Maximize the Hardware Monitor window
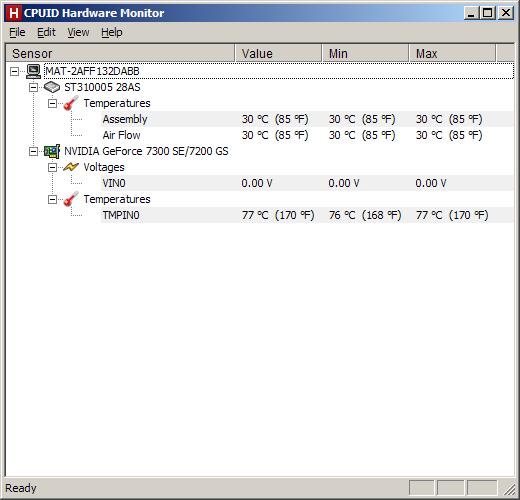 pos(487,13)
